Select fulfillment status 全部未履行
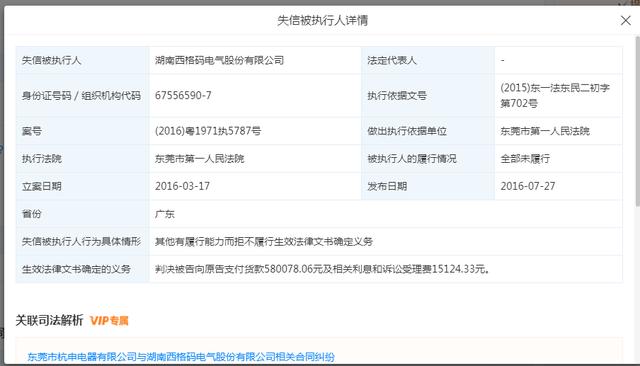The width and height of the screenshot is (640, 366). point(525,159)
